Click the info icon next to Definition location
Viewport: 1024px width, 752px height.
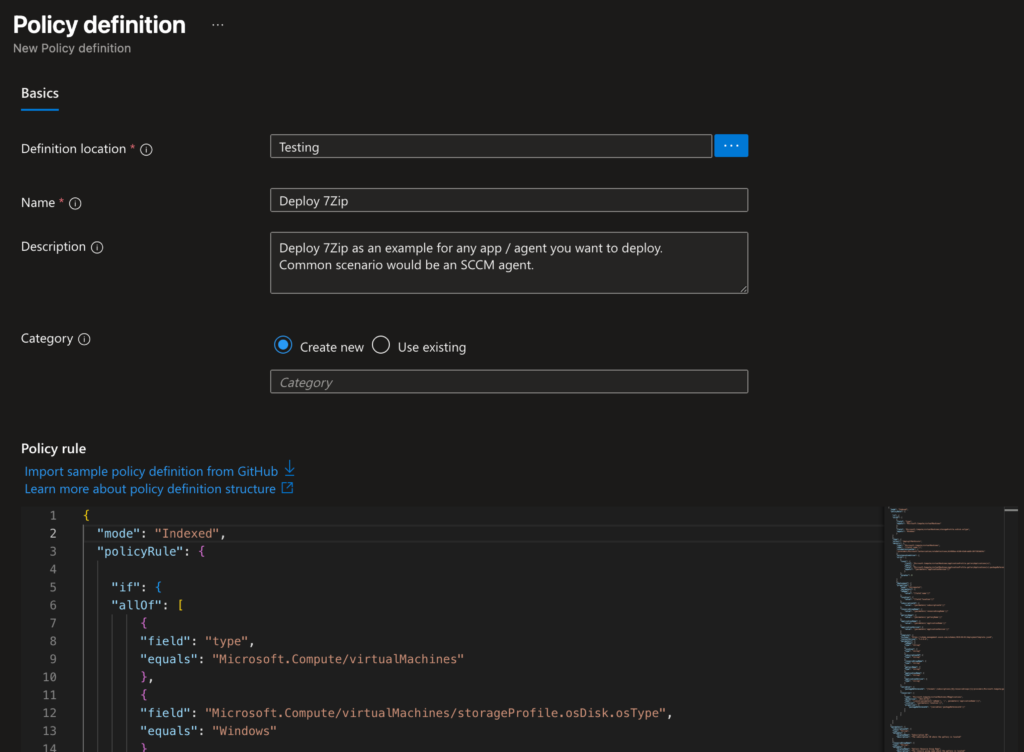(146, 149)
